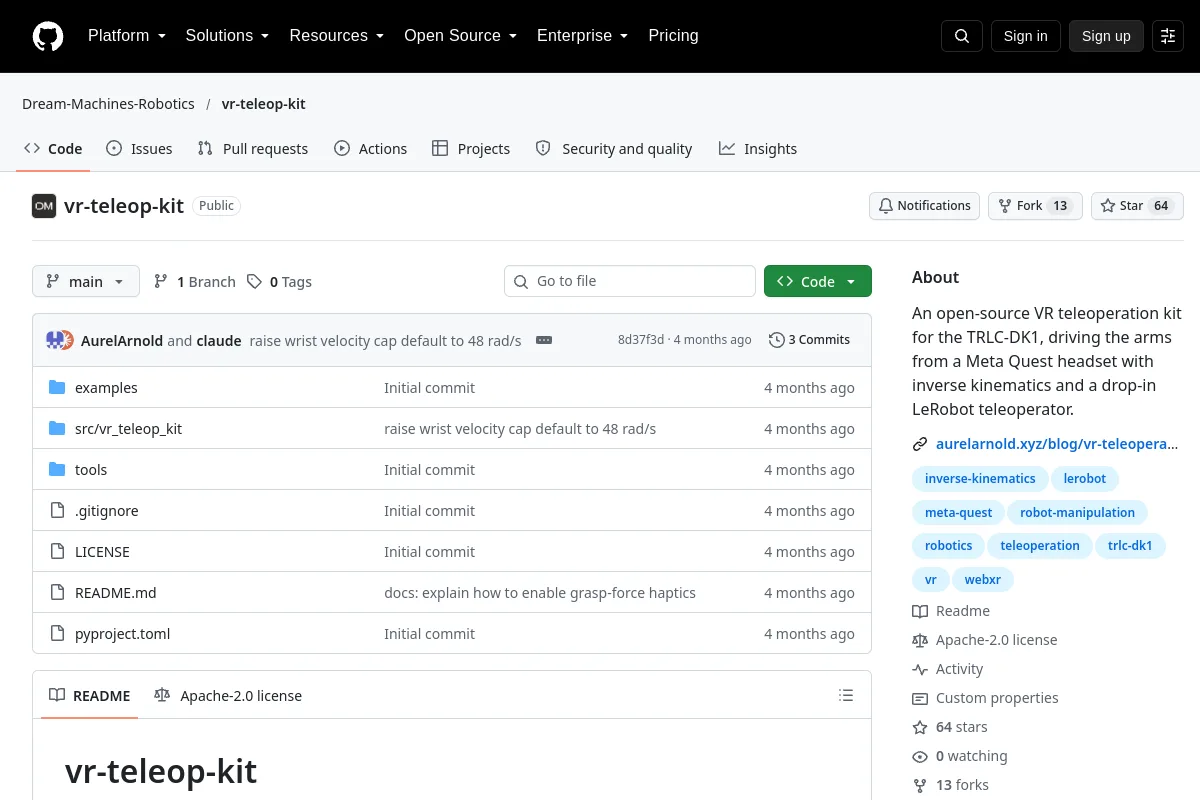Switch to the Code tab
This screenshot has height=800, width=1200.
coord(53,148)
